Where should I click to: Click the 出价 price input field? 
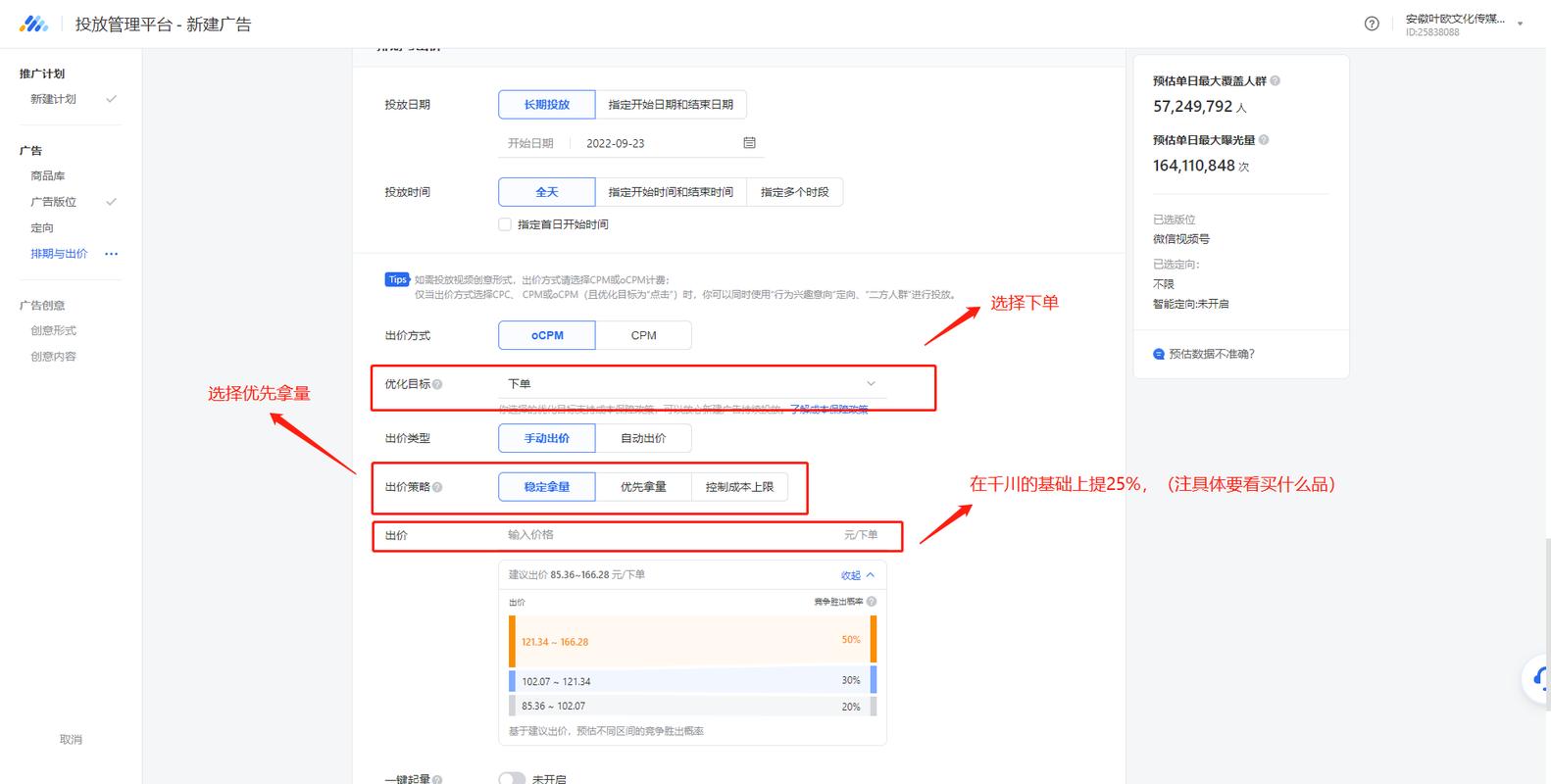[692, 535]
